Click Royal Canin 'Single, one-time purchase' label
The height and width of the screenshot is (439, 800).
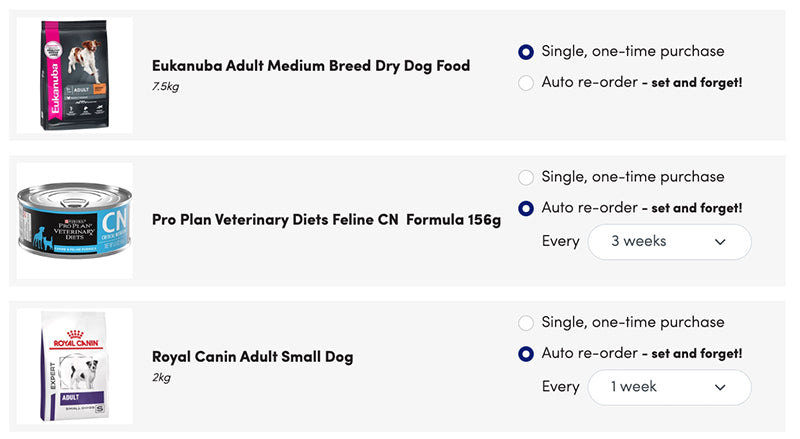click(x=632, y=322)
